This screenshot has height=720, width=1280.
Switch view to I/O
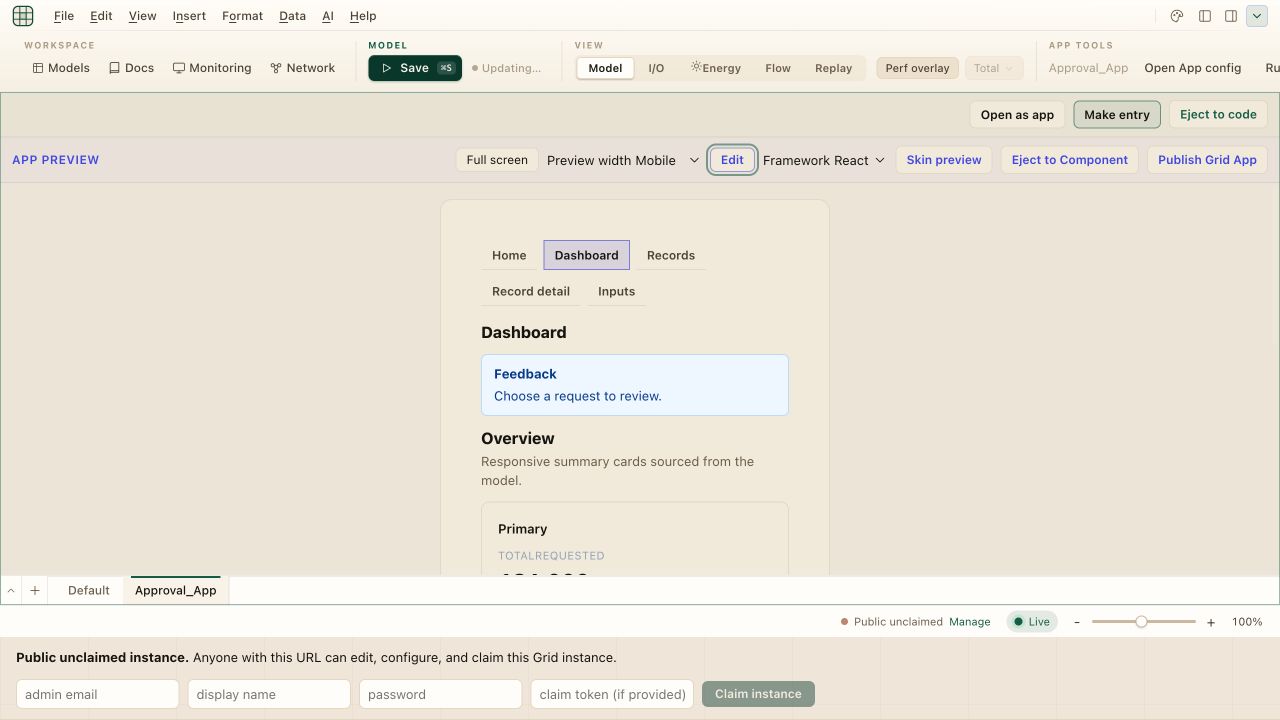(x=656, y=68)
